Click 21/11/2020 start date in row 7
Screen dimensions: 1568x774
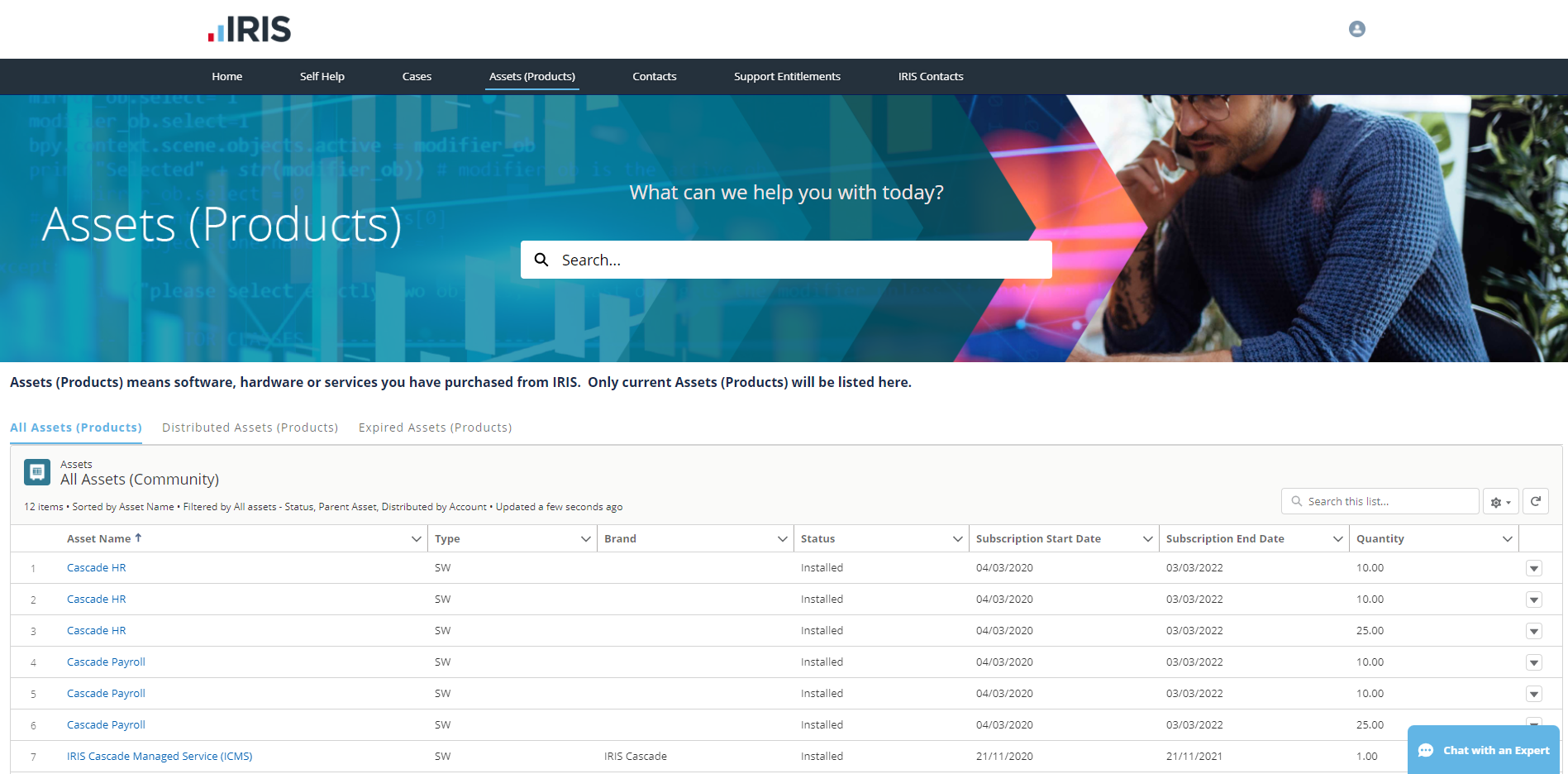point(1004,756)
